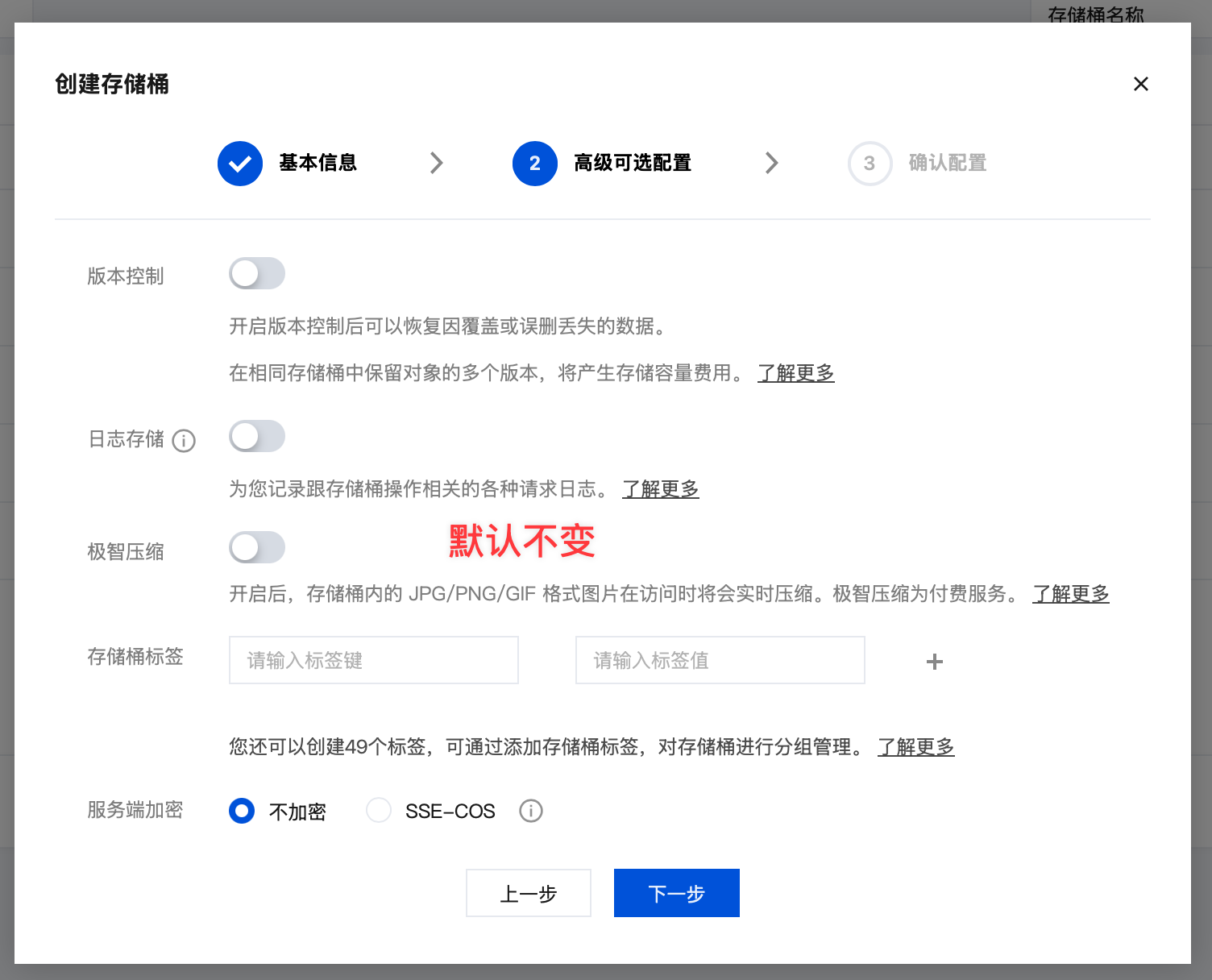Image resolution: width=1212 pixels, height=980 pixels.
Task: Click 下一步 to proceed
Action: point(676,893)
